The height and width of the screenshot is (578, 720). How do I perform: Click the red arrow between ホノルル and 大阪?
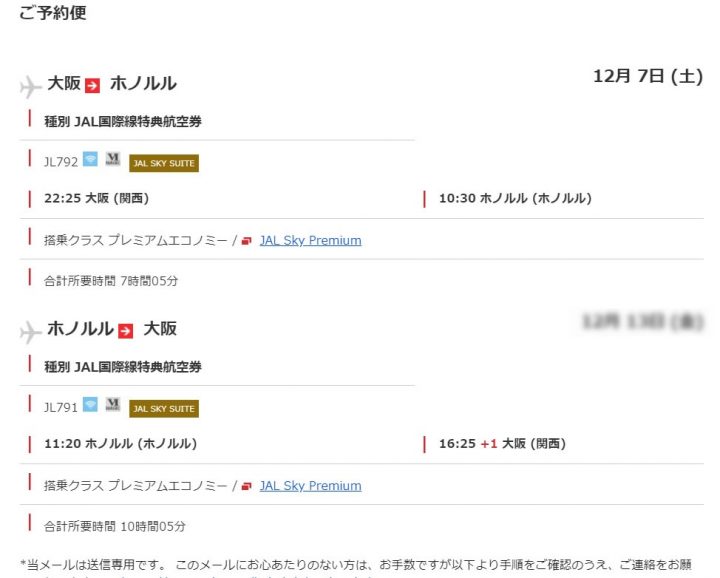pyautogui.click(x=126, y=330)
